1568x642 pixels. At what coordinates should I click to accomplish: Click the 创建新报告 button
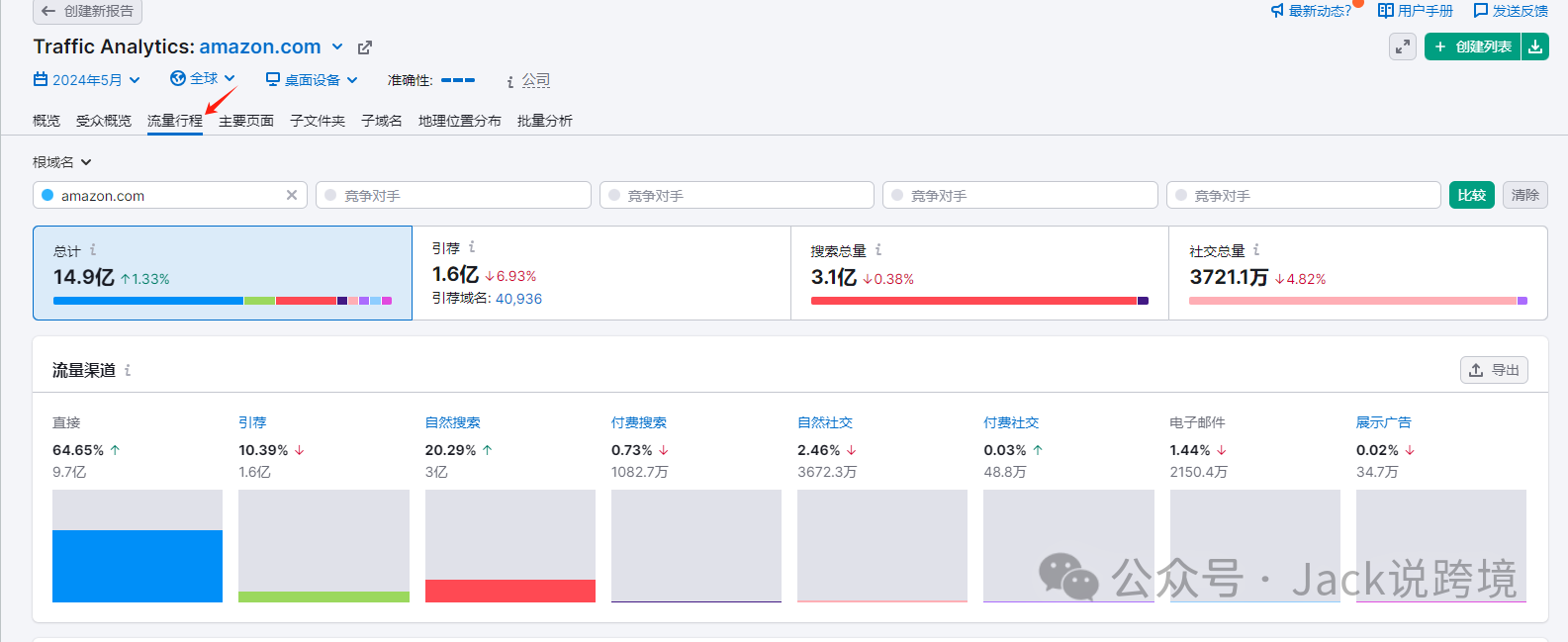87,11
